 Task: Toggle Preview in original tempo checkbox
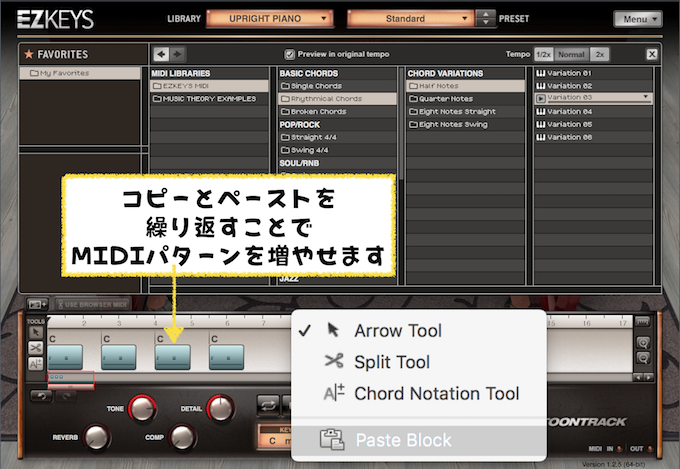[x=289, y=54]
